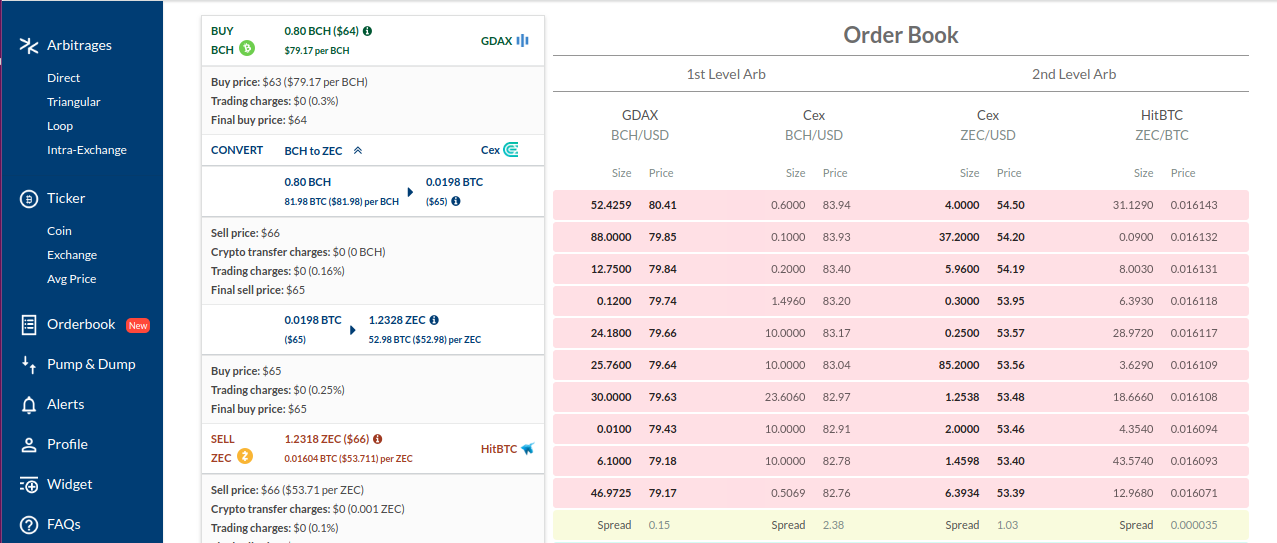This screenshot has width=1277, height=543.
Task: Click the Profile person icon
Action: (28, 444)
